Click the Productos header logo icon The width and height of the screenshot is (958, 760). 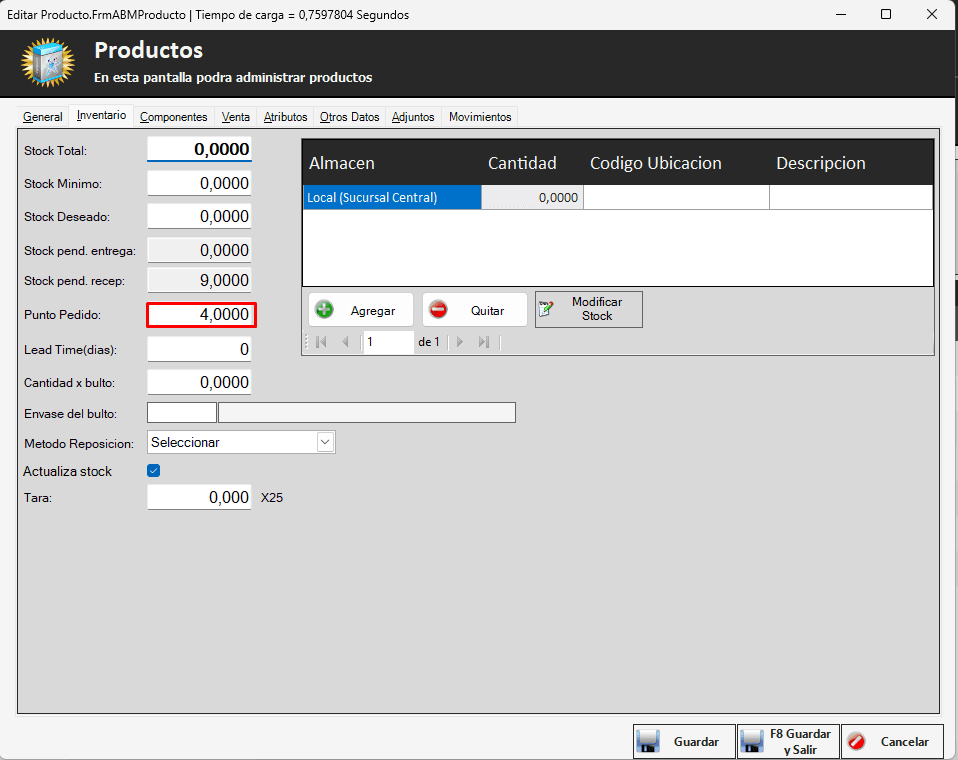[47, 62]
